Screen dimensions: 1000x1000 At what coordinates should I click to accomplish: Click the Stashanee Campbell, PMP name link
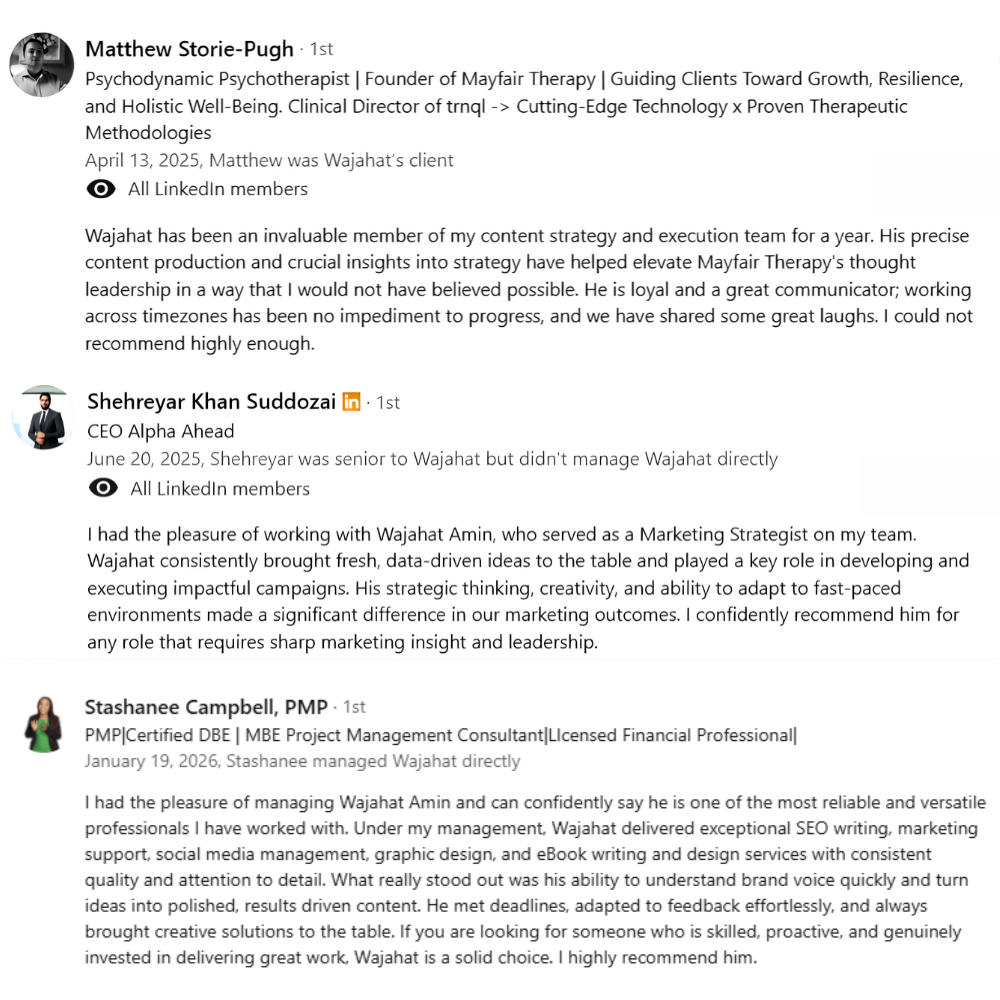(206, 707)
